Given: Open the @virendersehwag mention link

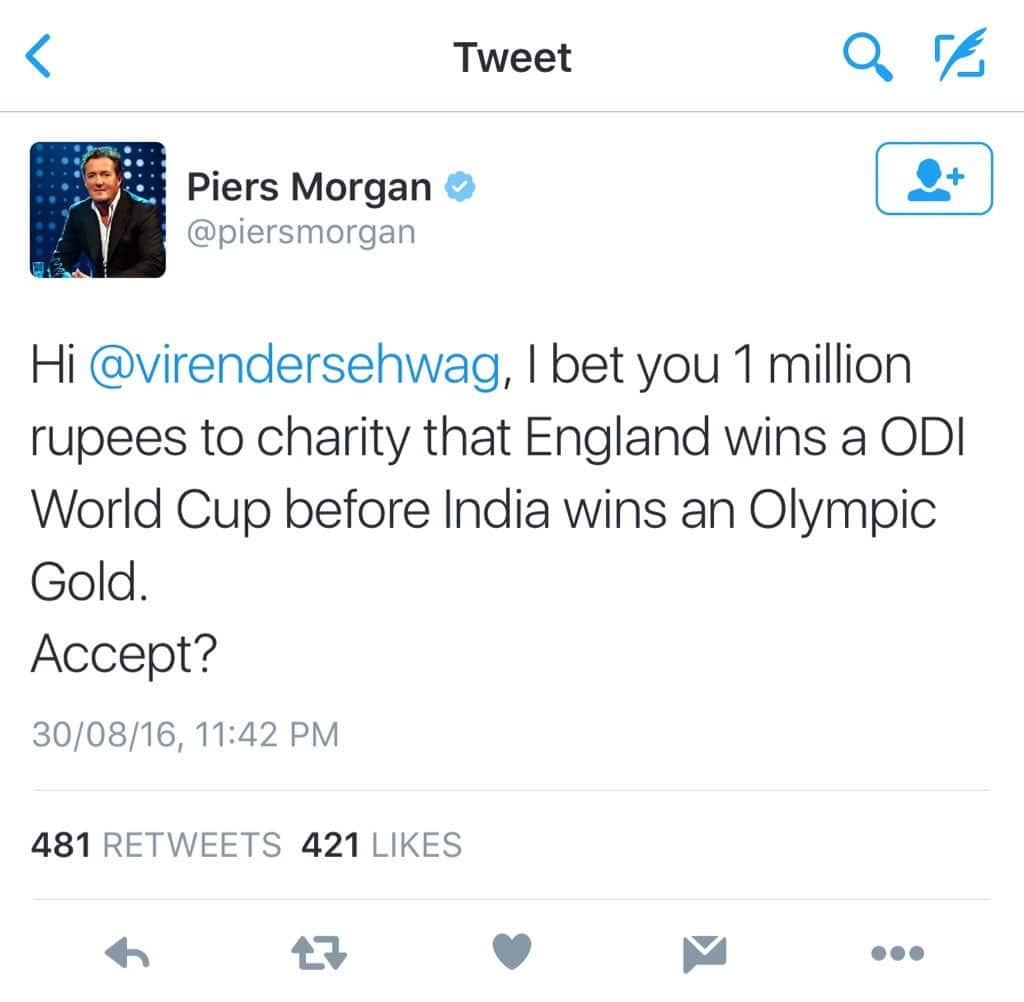Looking at the screenshot, I should click(x=295, y=366).
